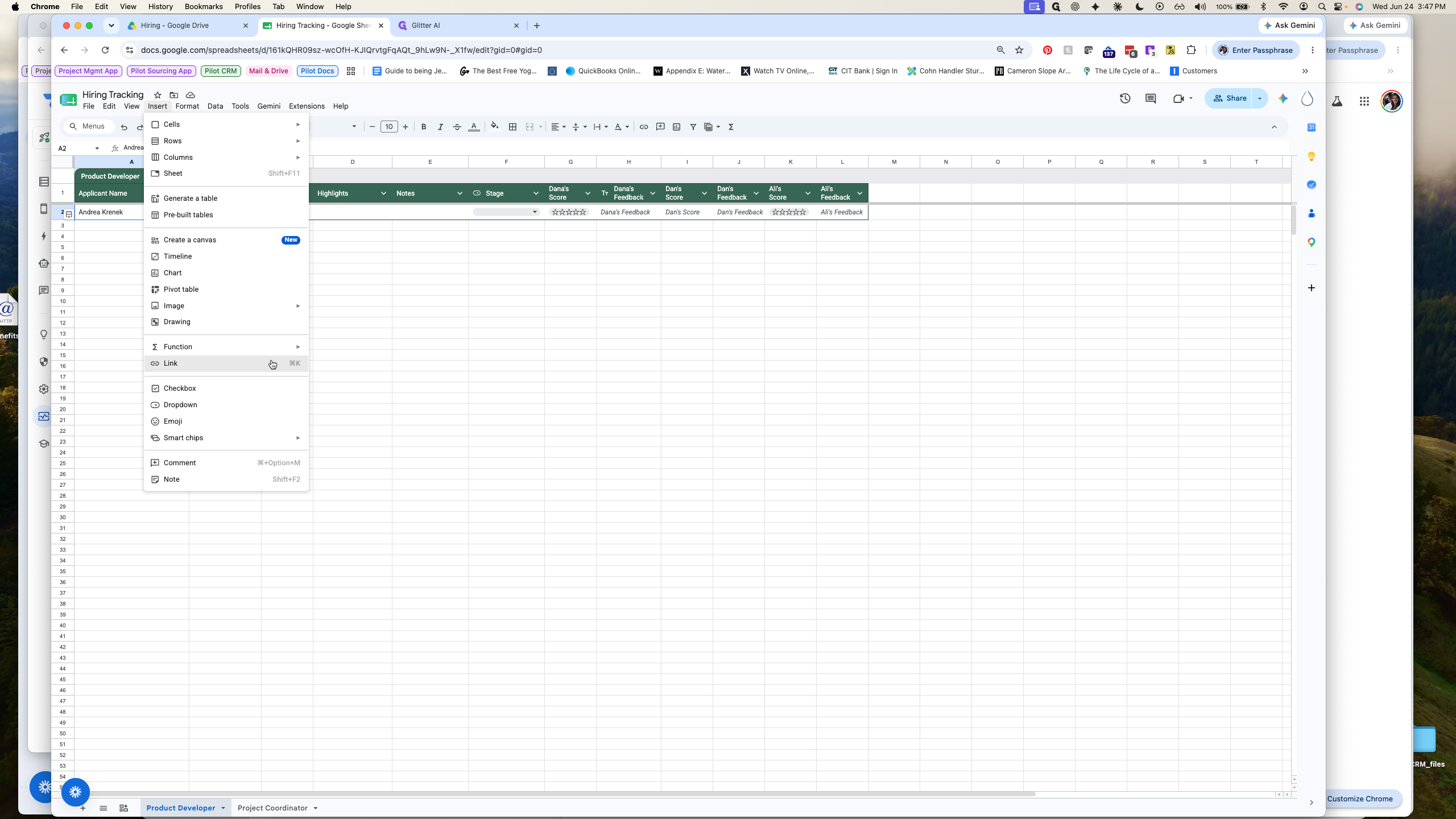Click the Menus search box
The image size is (1456, 819).
pos(89,127)
